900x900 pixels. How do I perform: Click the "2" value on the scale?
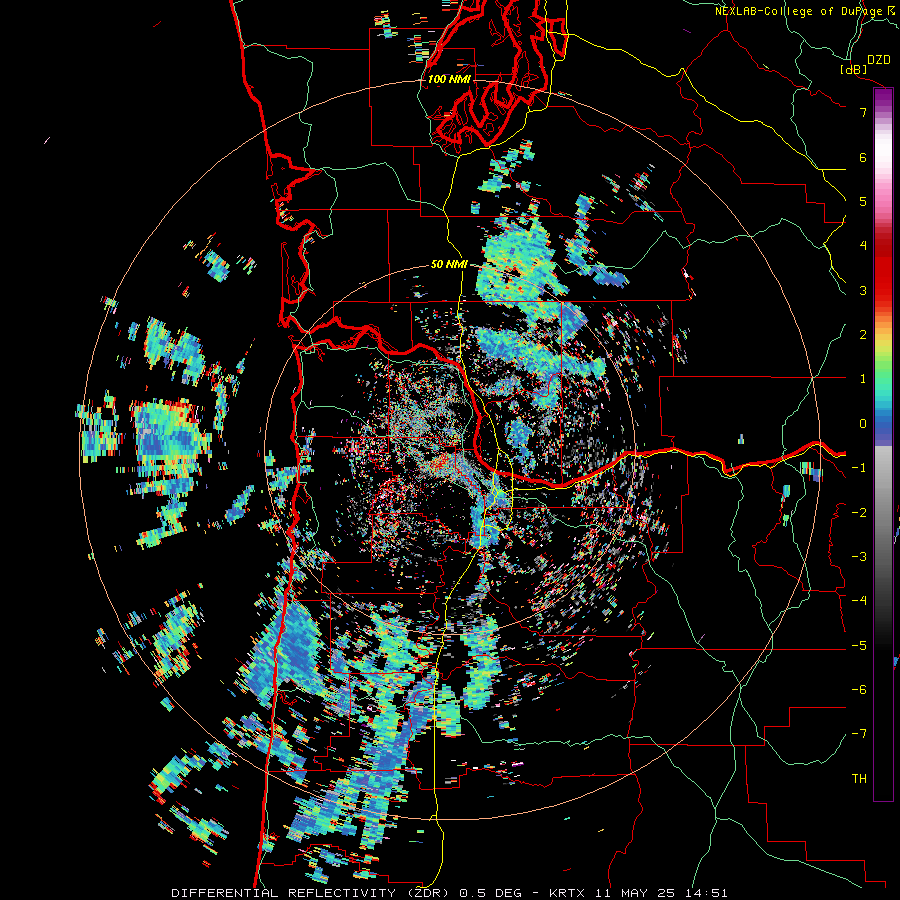863,335
